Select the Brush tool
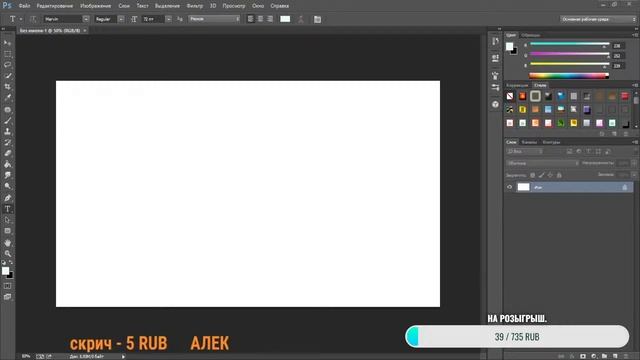Image resolution: width=640 pixels, height=360 pixels. point(7,121)
